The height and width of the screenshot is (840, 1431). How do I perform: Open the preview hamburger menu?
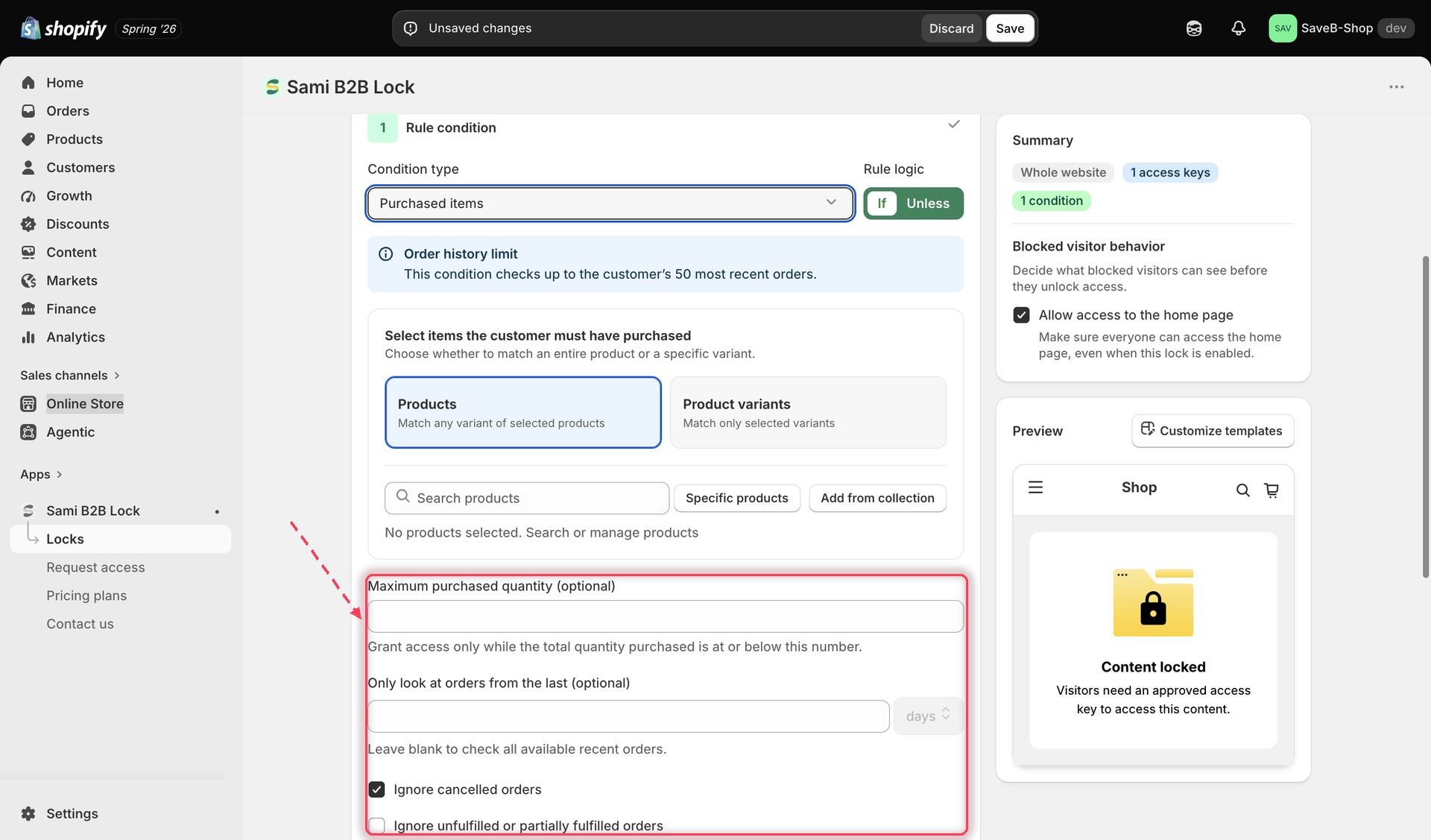(1035, 487)
